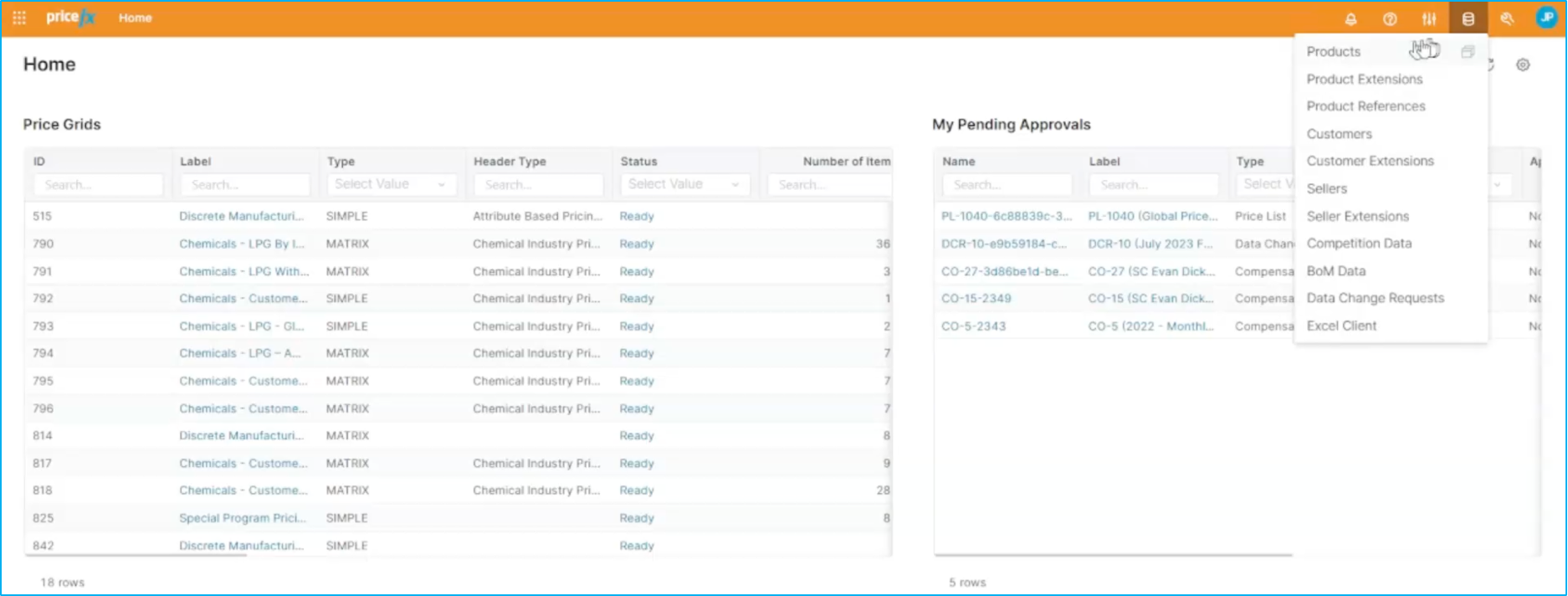Open Customer Extensions menu item
This screenshot has height=596, width=1568.
[1371, 161]
